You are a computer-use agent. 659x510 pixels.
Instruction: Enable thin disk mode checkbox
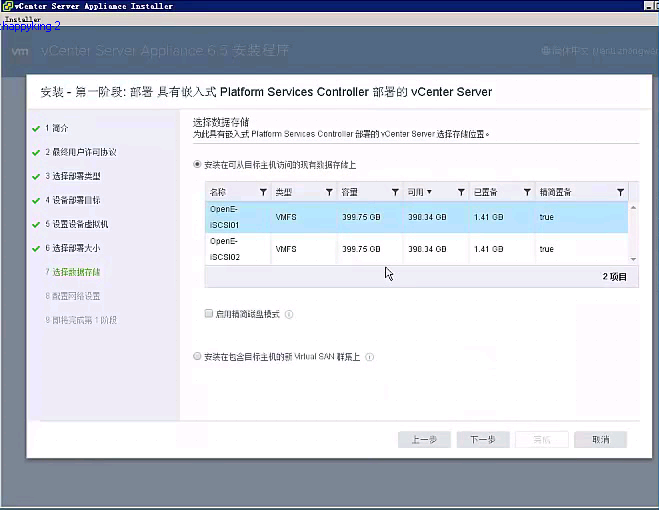click(x=208, y=313)
